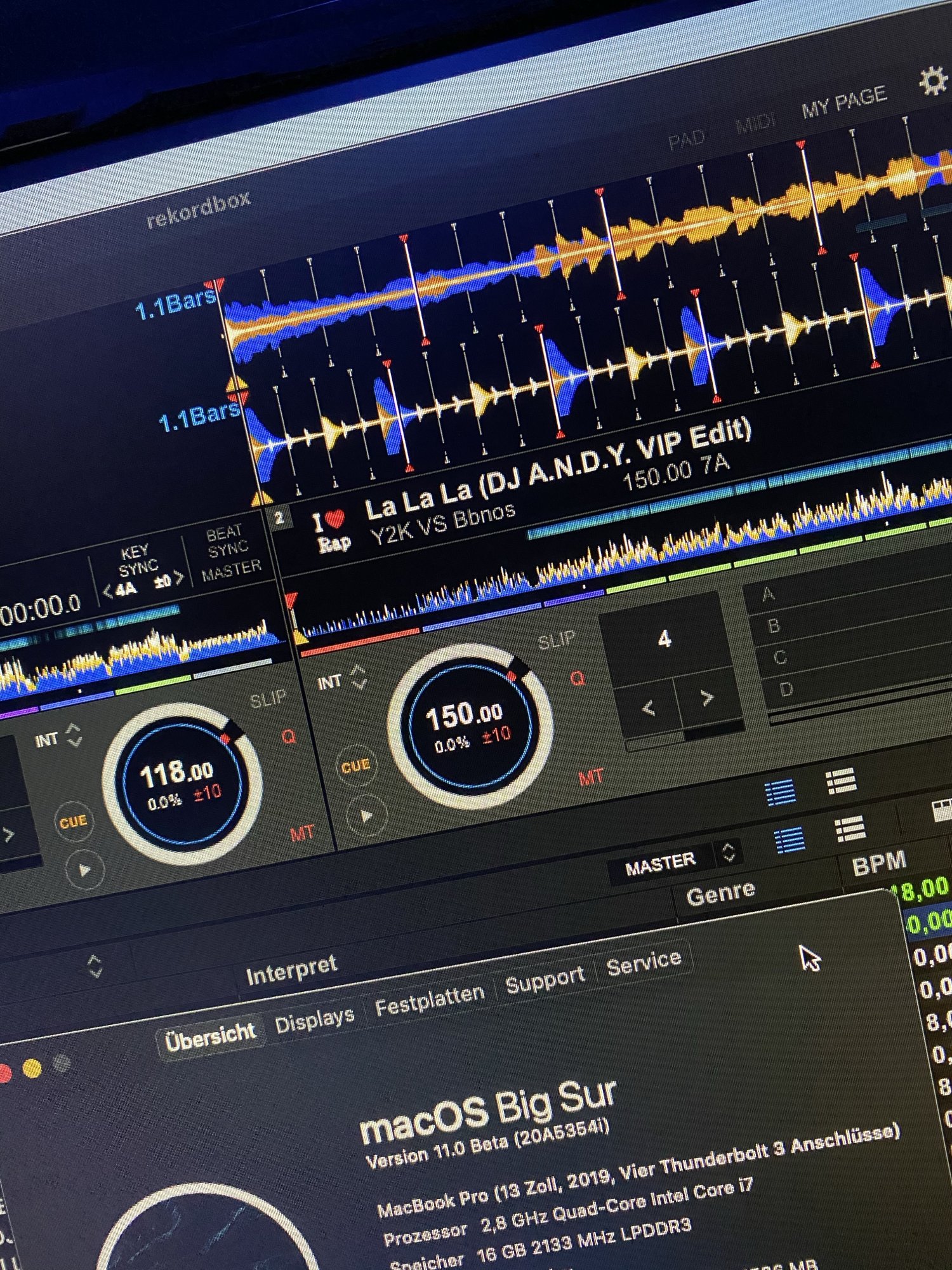
Task: Click the blue list icon above MASTER row
Action: [x=781, y=792]
